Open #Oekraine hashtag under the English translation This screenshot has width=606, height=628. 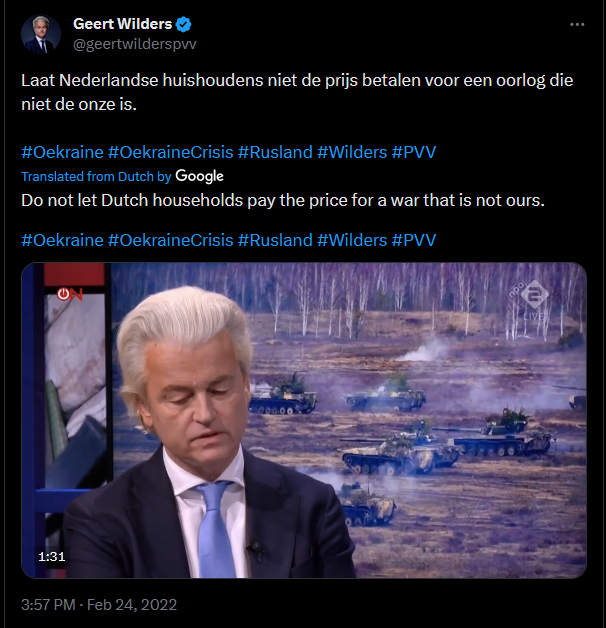point(62,240)
